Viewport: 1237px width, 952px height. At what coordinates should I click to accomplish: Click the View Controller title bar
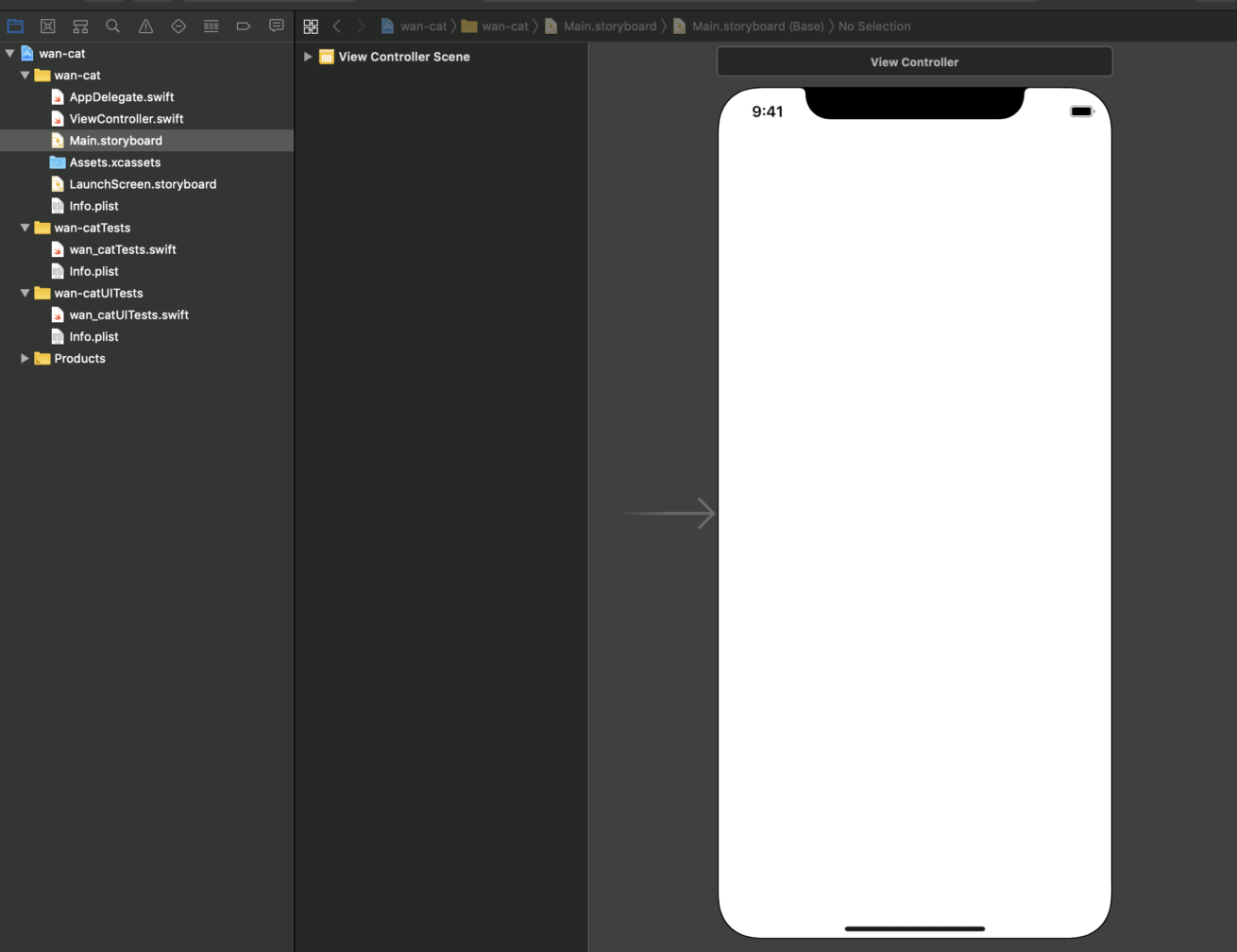(914, 62)
